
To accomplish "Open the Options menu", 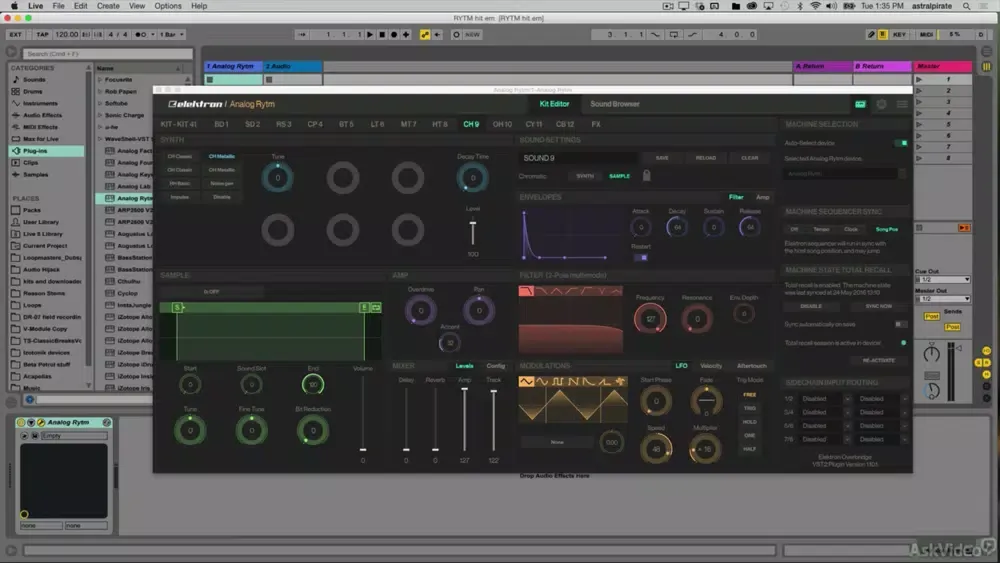I will pyautogui.click(x=168, y=6).
